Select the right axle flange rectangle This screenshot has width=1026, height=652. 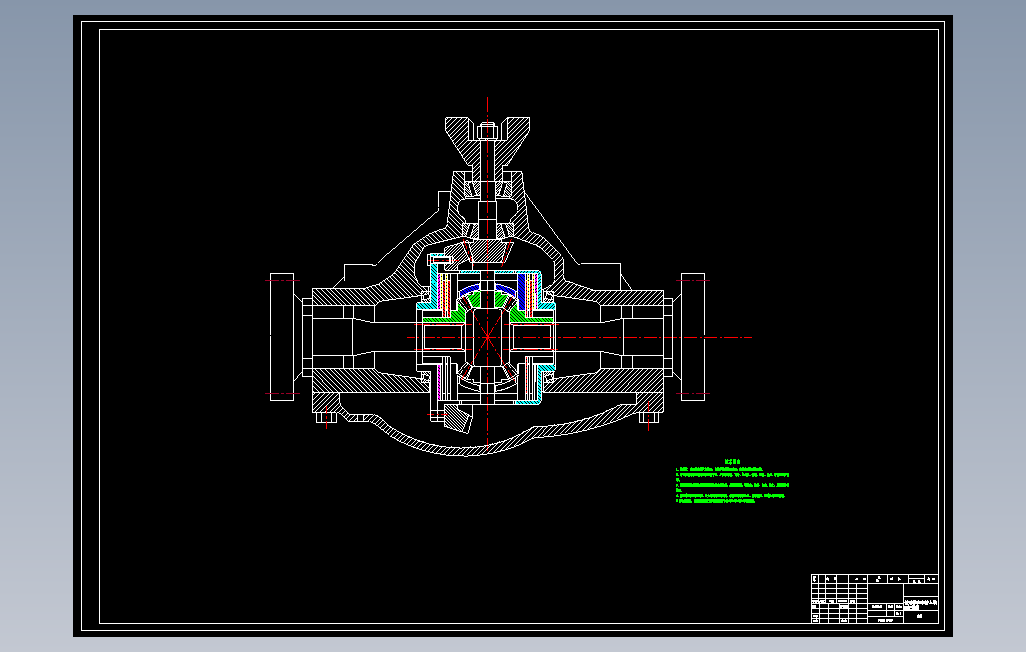click(x=693, y=337)
